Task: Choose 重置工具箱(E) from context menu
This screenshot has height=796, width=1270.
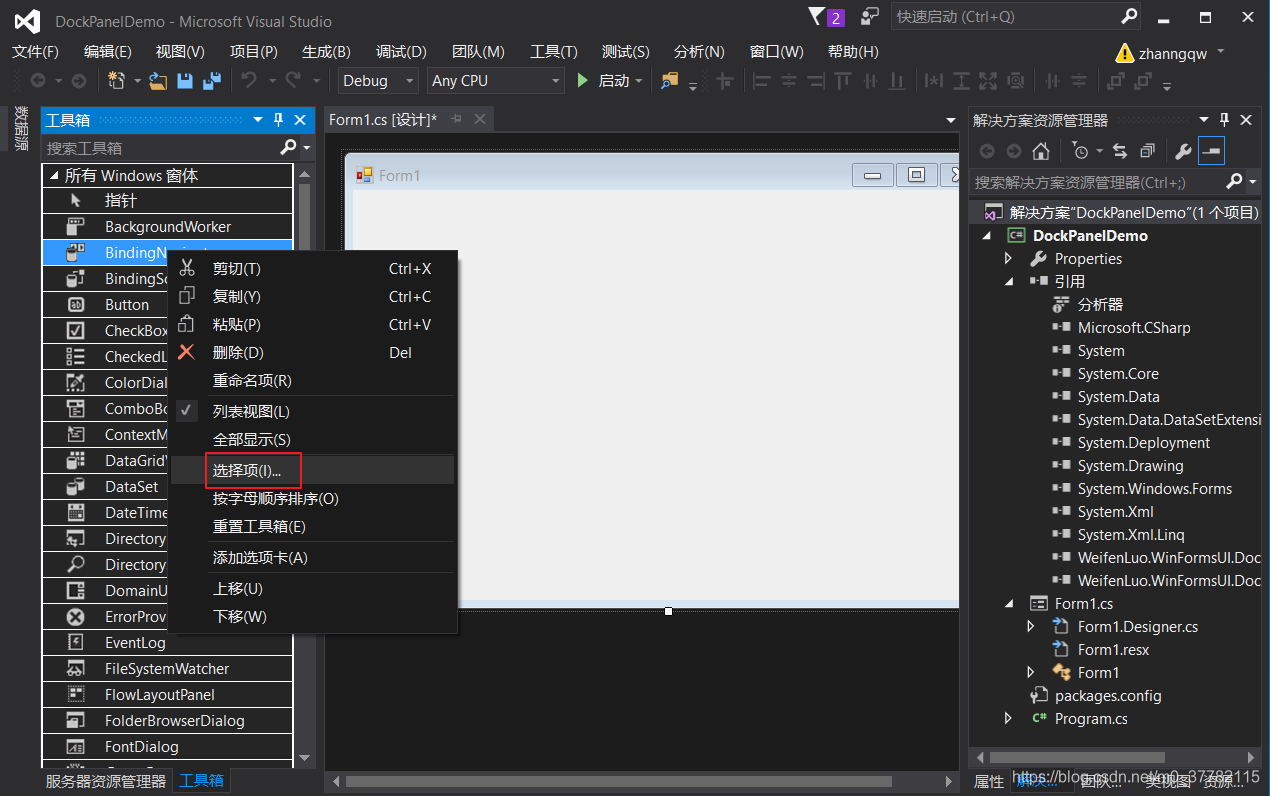Action: click(x=312, y=527)
